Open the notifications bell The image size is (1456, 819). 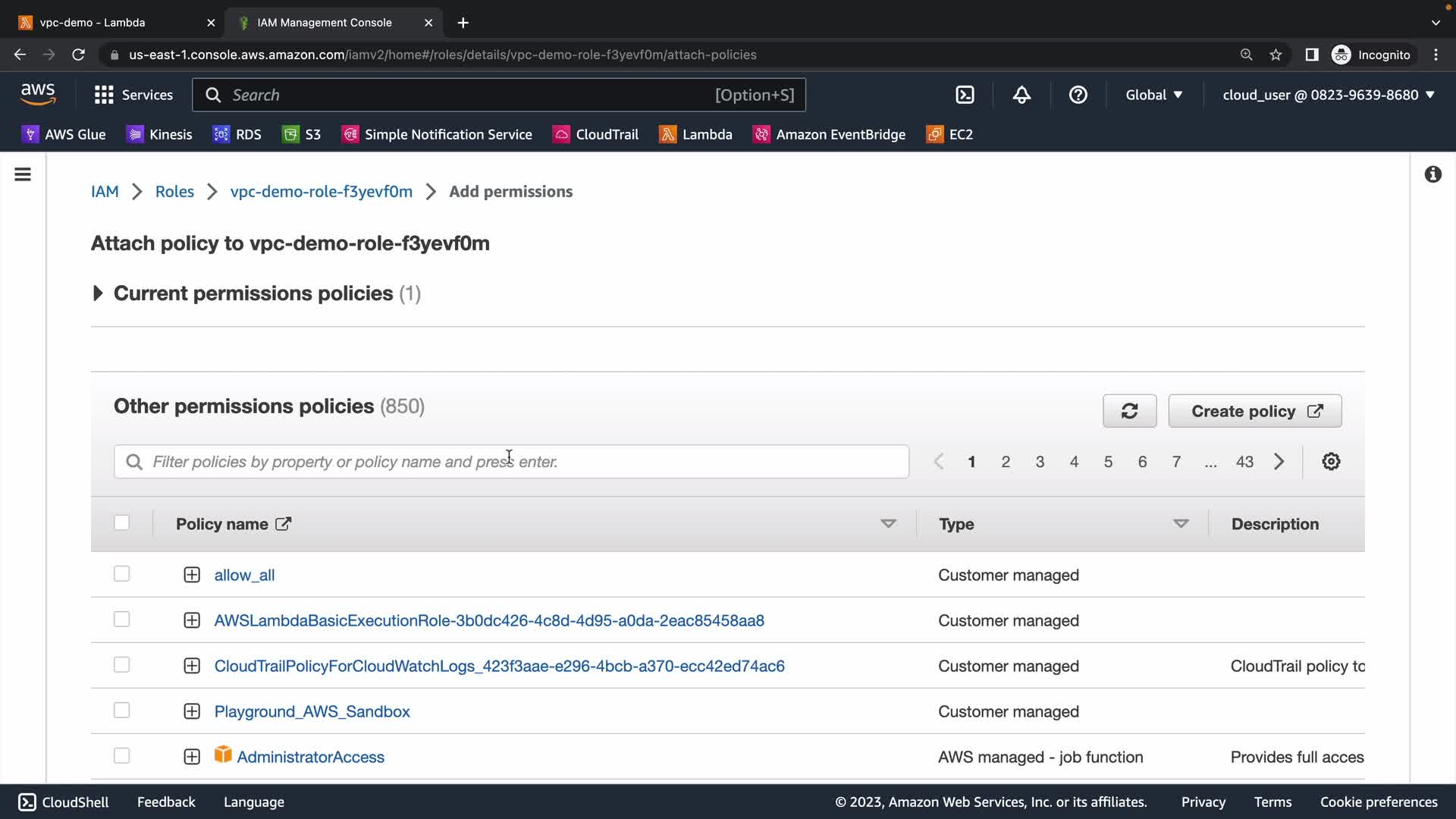click(1021, 95)
